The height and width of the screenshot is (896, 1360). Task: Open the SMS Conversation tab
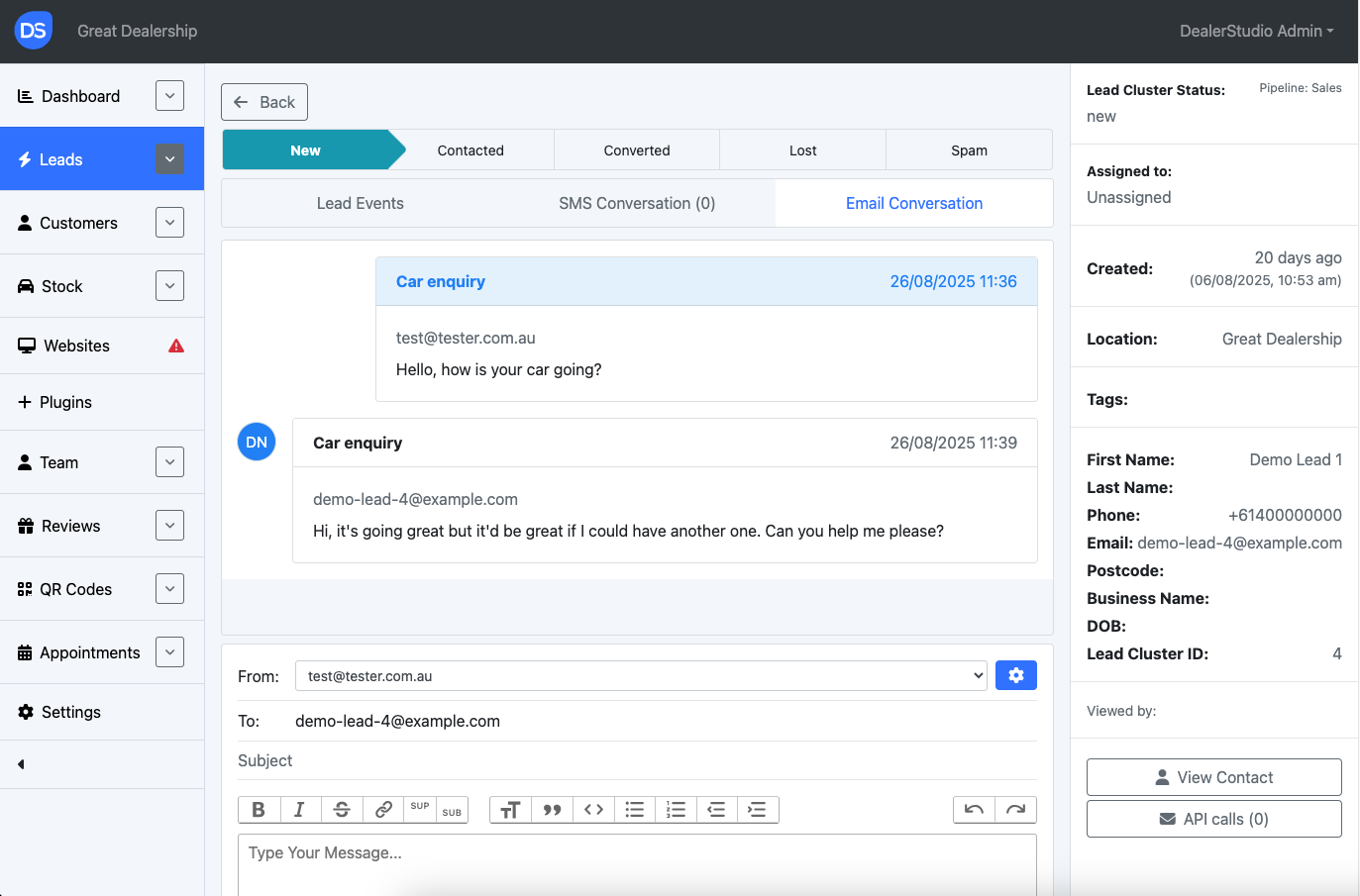pyautogui.click(x=636, y=203)
